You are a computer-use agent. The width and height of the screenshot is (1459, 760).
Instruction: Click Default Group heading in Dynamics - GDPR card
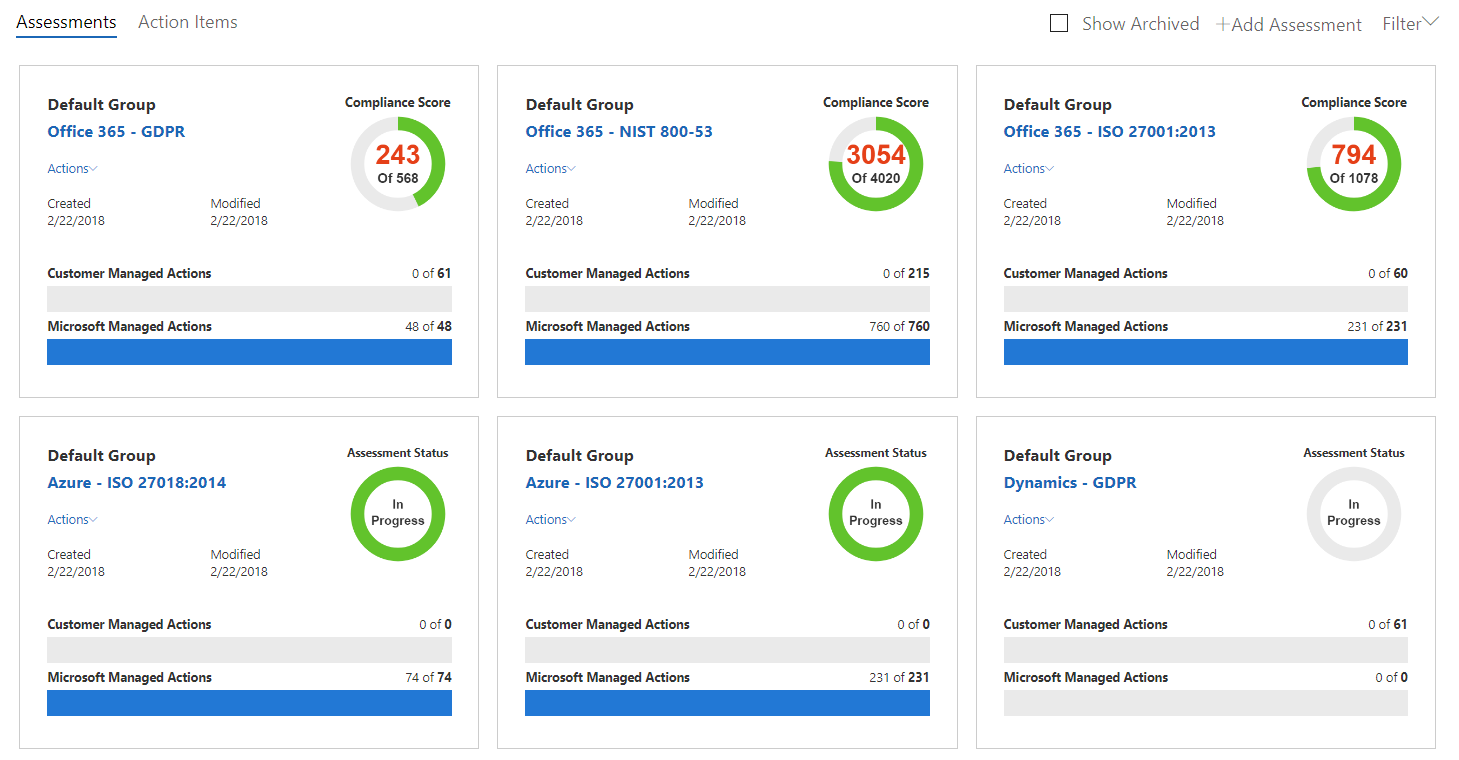click(x=1058, y=455)
